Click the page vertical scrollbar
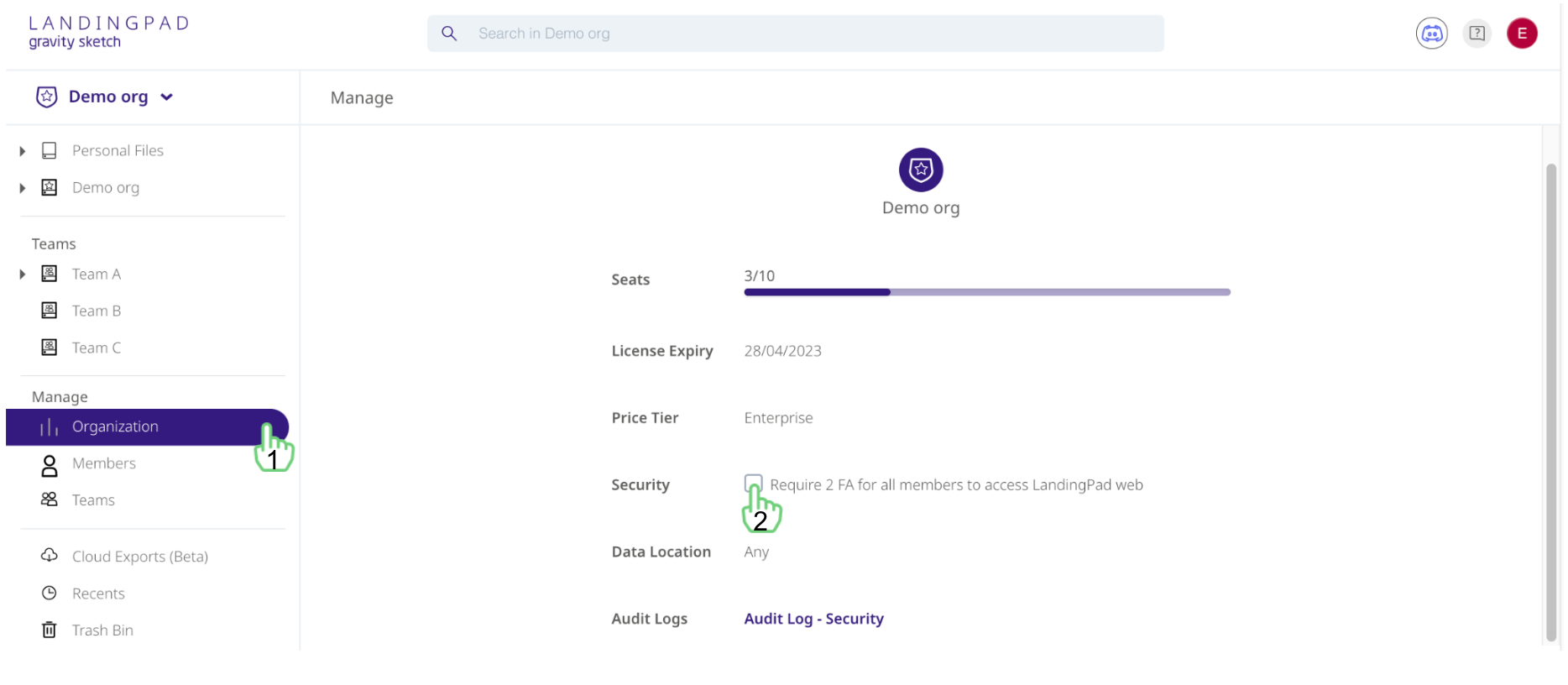The width and height of the screenshot is (1568, 685). (1551, 403)
